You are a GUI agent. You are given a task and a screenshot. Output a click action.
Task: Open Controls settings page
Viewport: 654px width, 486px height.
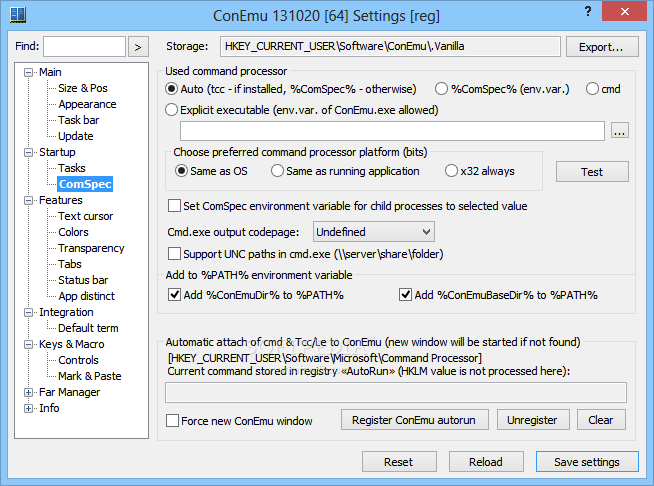pos(78,360)
